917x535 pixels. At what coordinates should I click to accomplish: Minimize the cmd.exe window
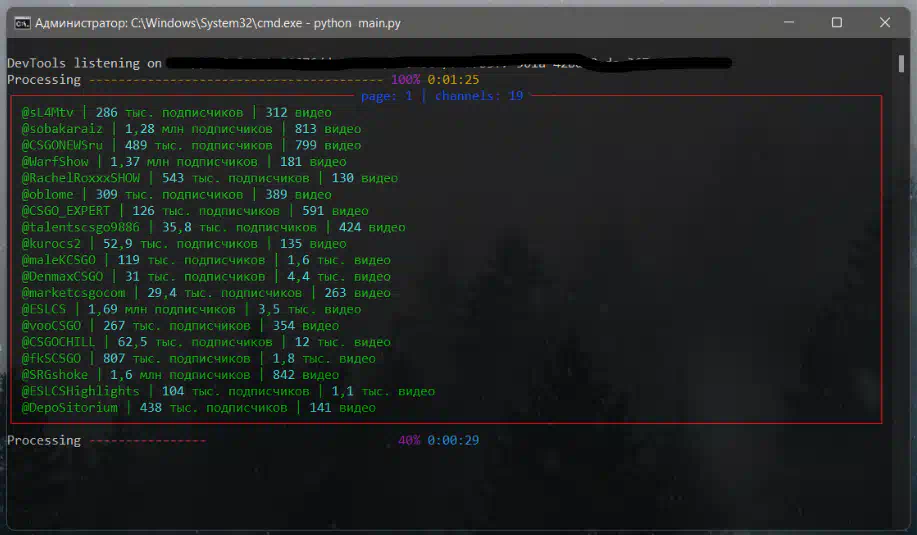pyautogui.click(x=789, y=23)
